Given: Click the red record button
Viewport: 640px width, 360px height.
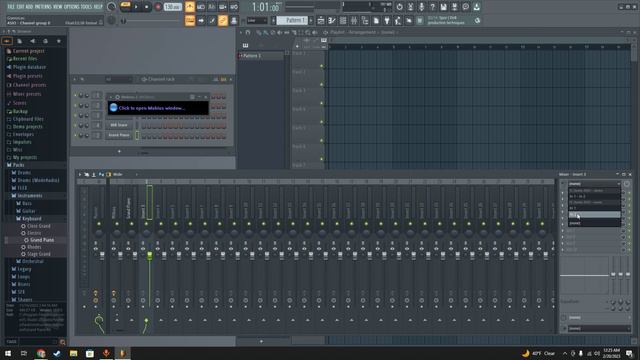Looking at the screenshot, I should (158, 7).
